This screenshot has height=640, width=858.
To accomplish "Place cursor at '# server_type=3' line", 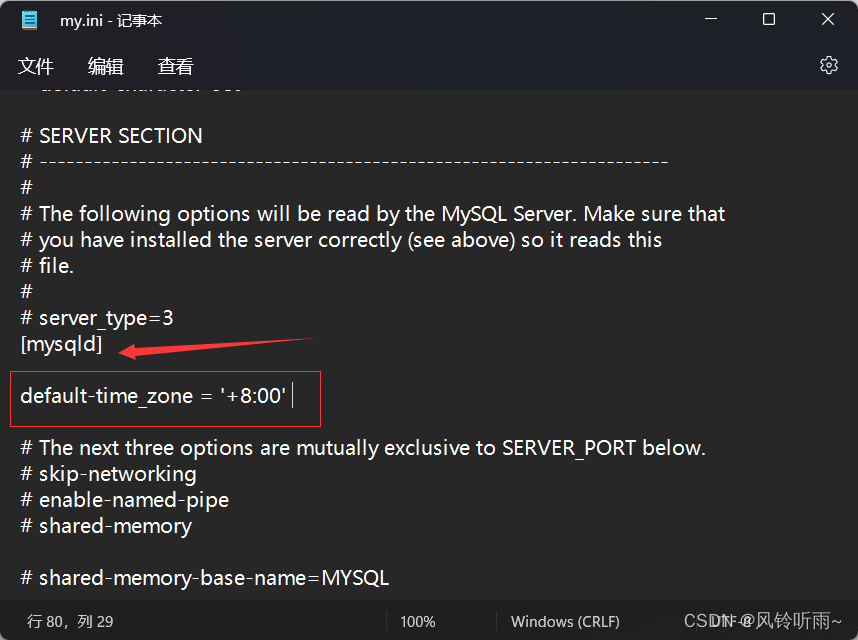I will [97, 318].
